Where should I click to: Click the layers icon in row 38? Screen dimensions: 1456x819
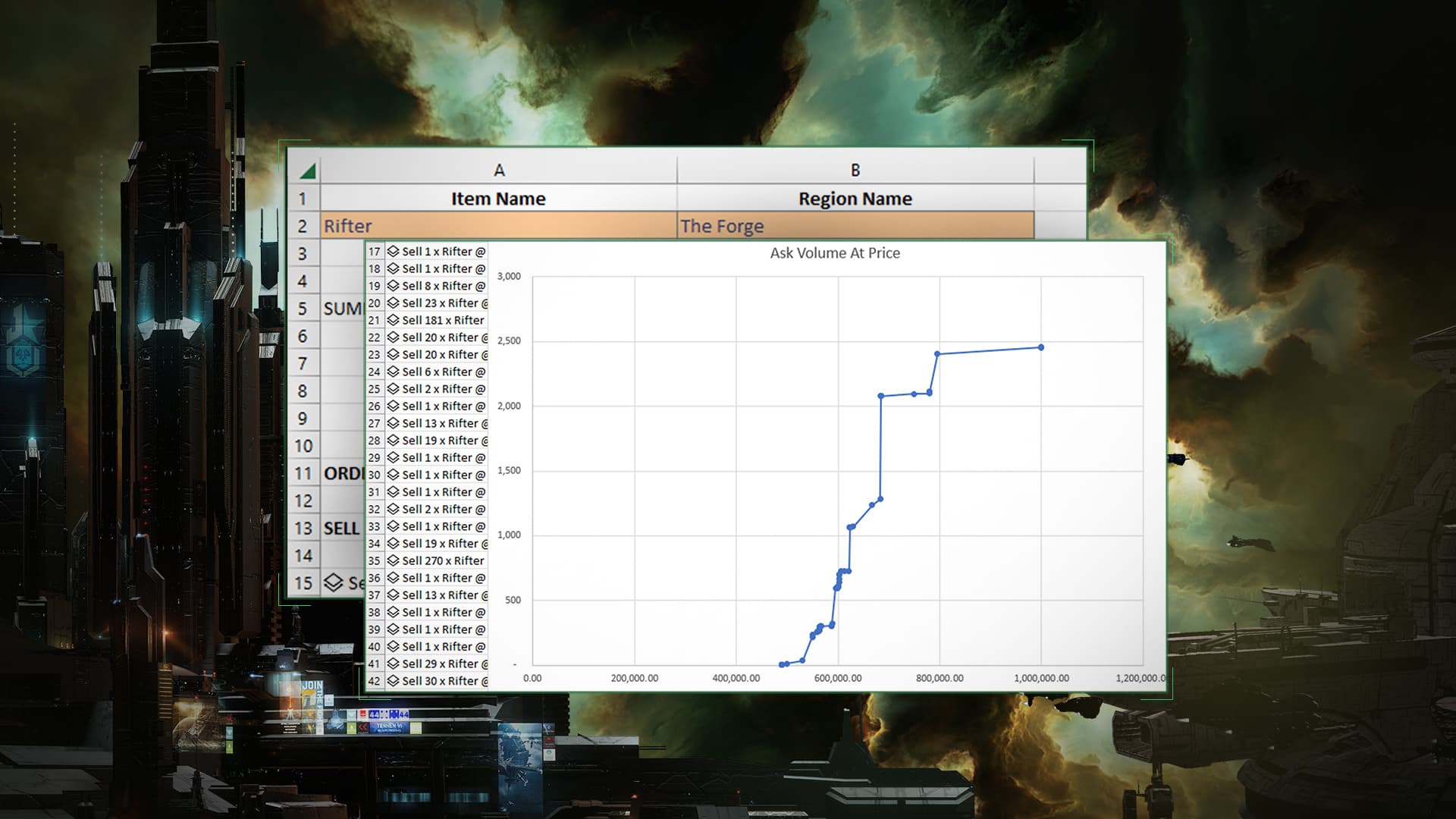pyautogui.click(x=393, y=612)
